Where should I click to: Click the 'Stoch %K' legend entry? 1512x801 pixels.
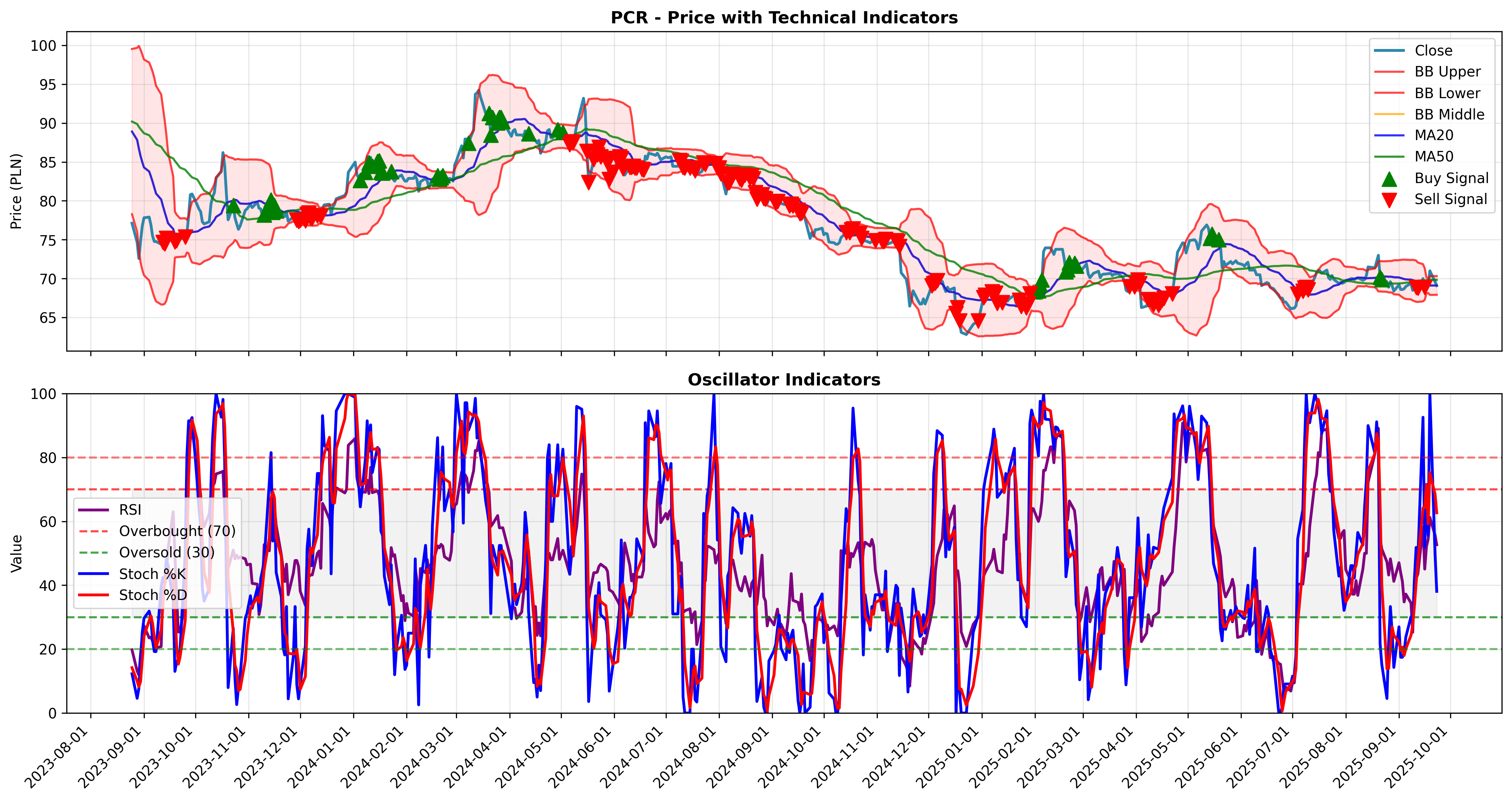[x=152, y=574]
